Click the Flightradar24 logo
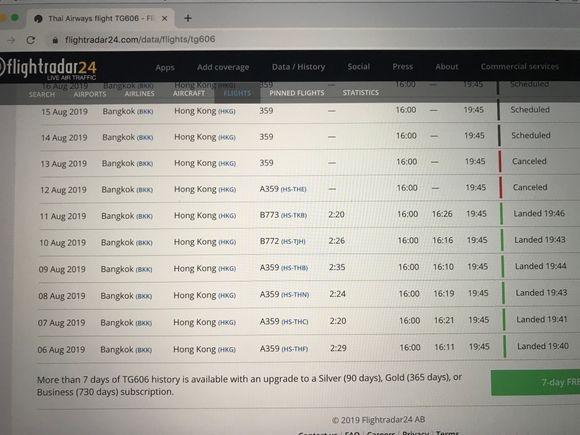The width and height of the screenshot is (580, 435). tap(48, 69)
